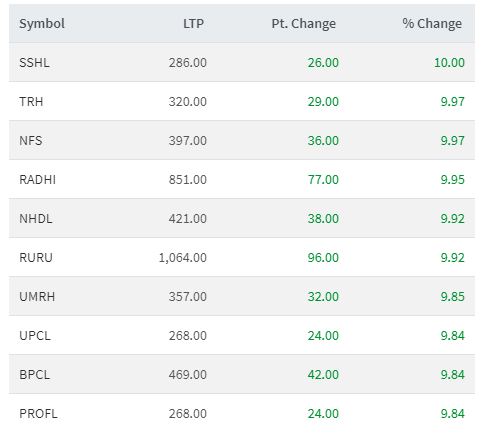
Task: Click the Pt. Change column header
Action: pos(304,24)
